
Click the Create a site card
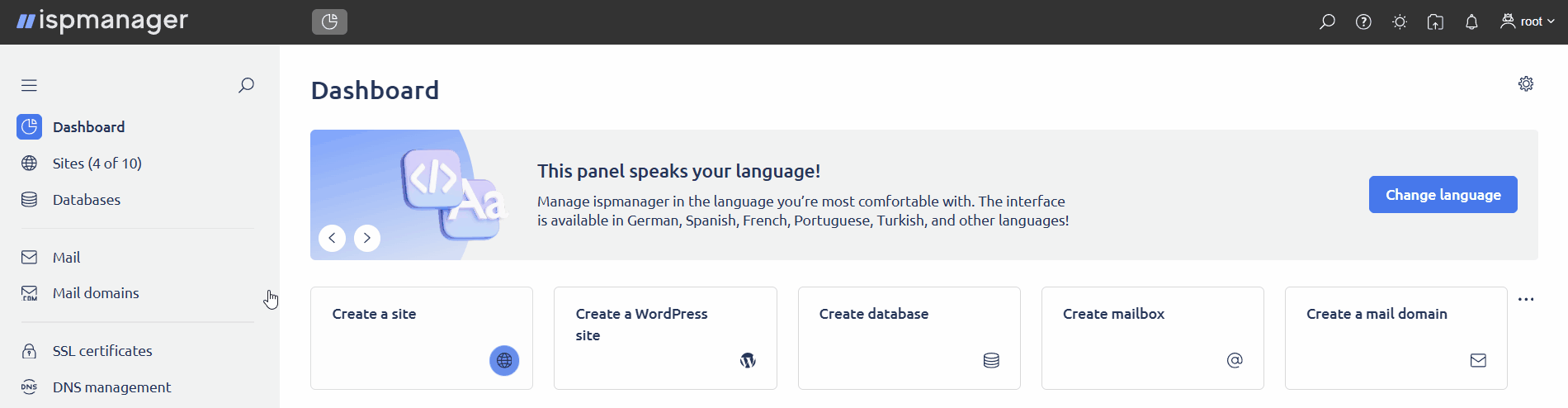click(x=421, y=338)
